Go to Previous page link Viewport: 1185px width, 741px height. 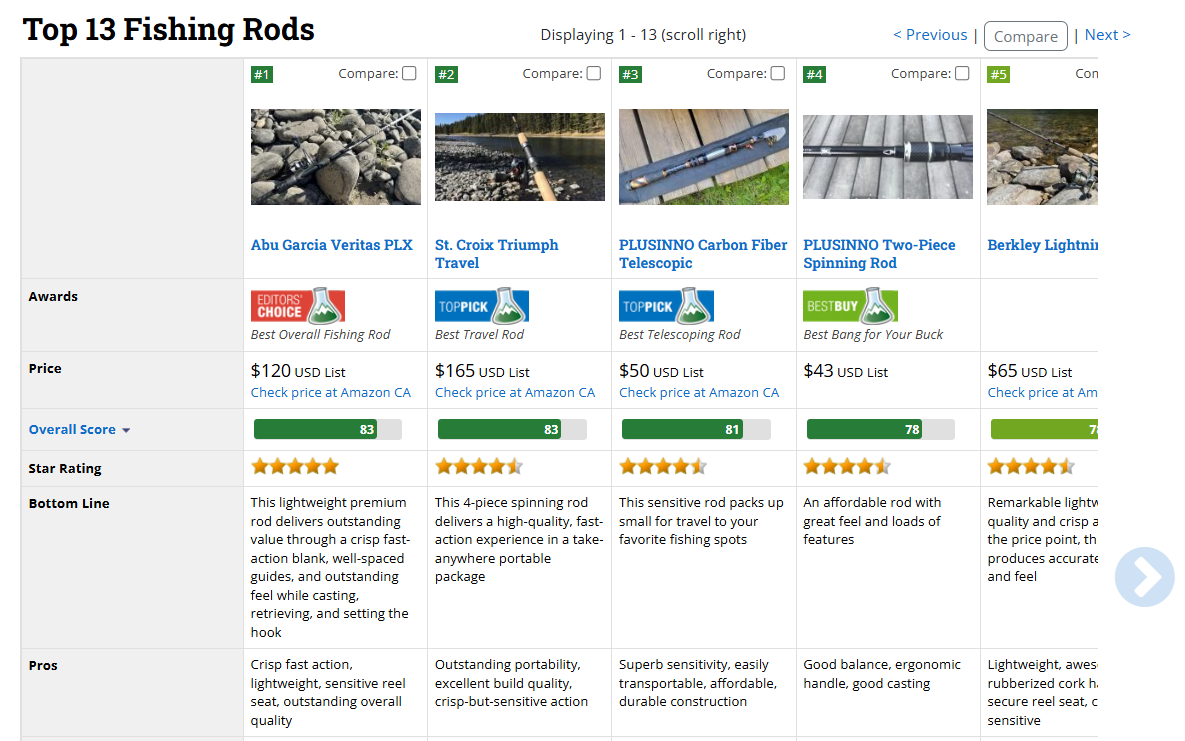click(x=930, y=35)
